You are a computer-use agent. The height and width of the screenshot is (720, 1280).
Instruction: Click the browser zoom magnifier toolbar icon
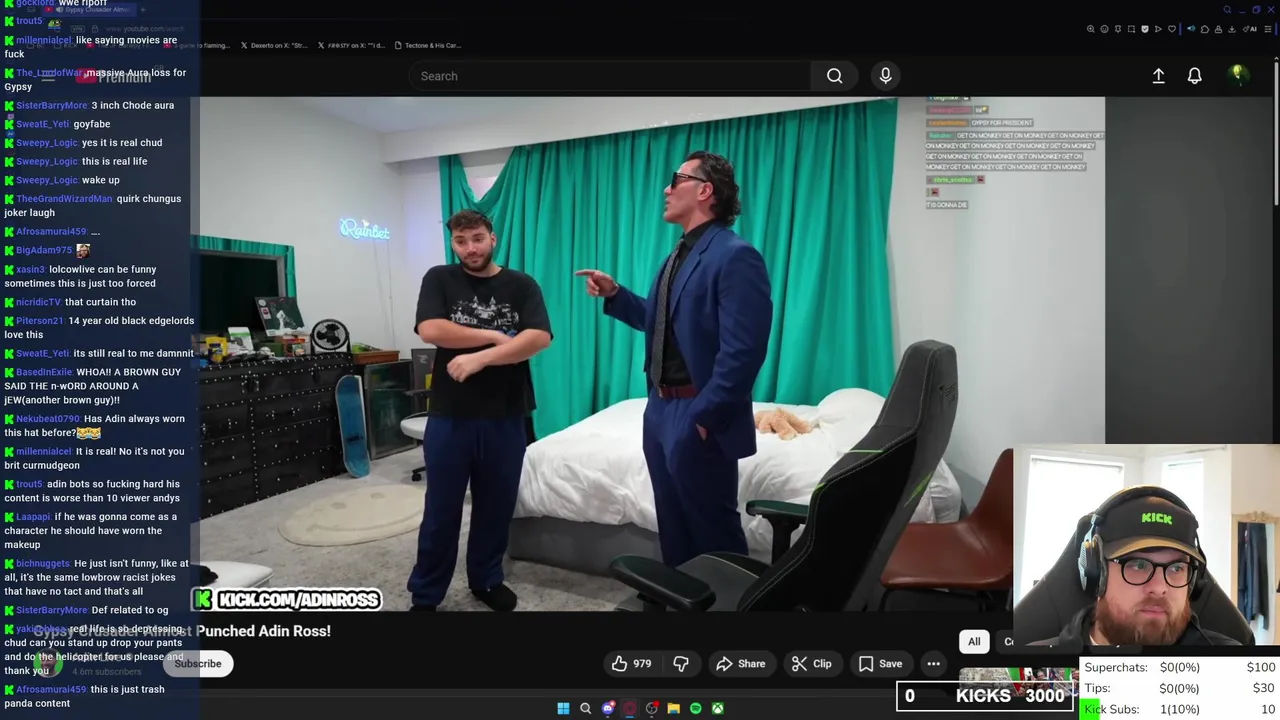pyautogui.click(x=1091, y=29)
